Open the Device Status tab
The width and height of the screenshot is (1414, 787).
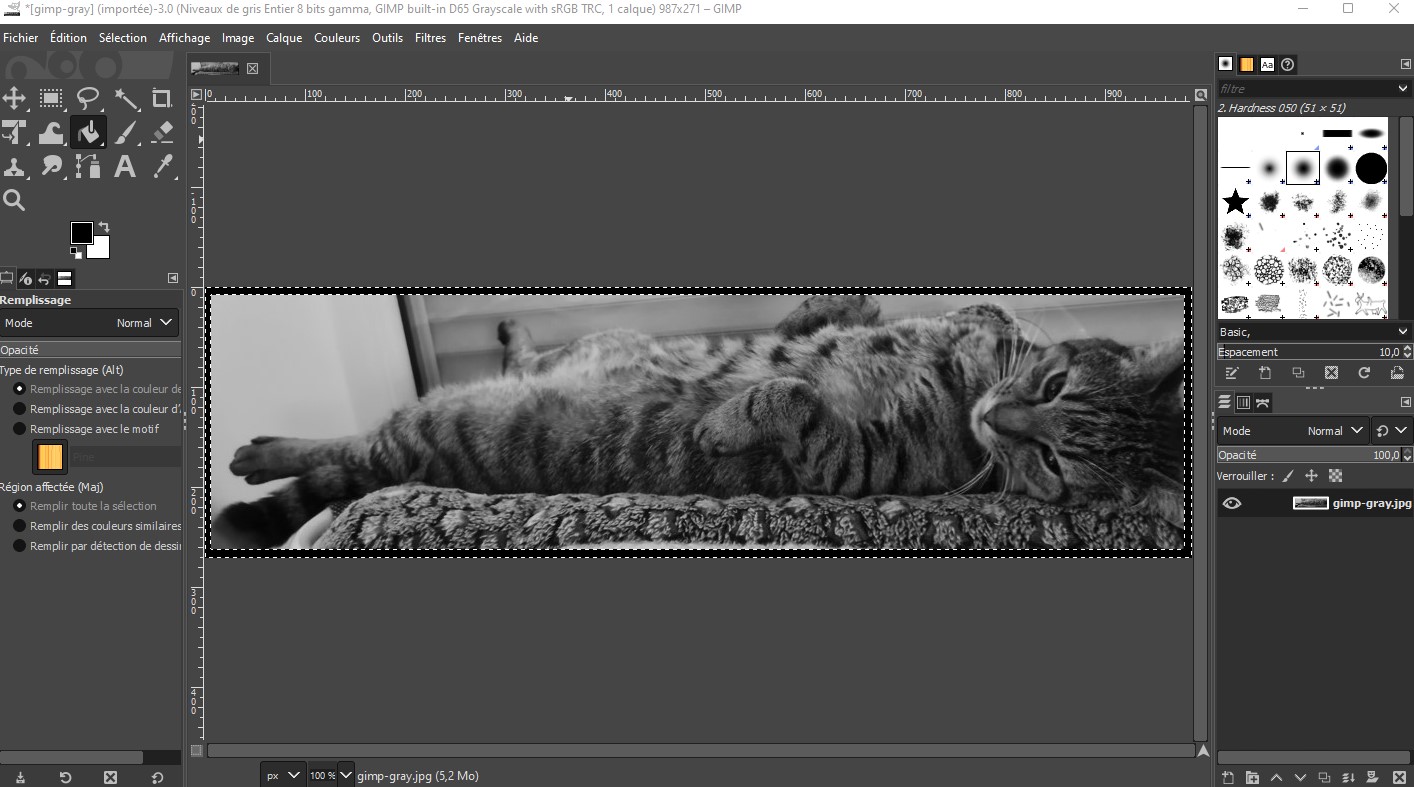(26, 278)
